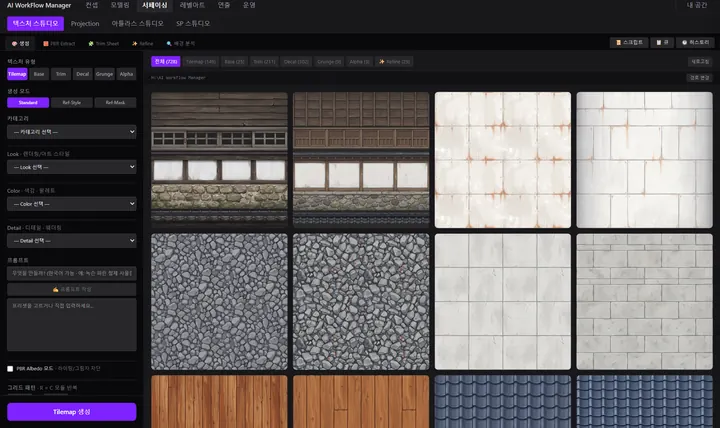Viewport: 720px width, 428px height.
Task: Open the 카테고리 선택 dropdown
Action: (72, 132)
